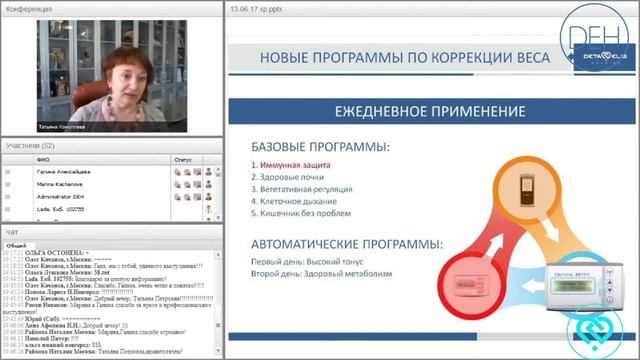The width and height of the screenshot is (640, 360).
Task: Select participant Marina Kachanova
Action: click(59, 184)
